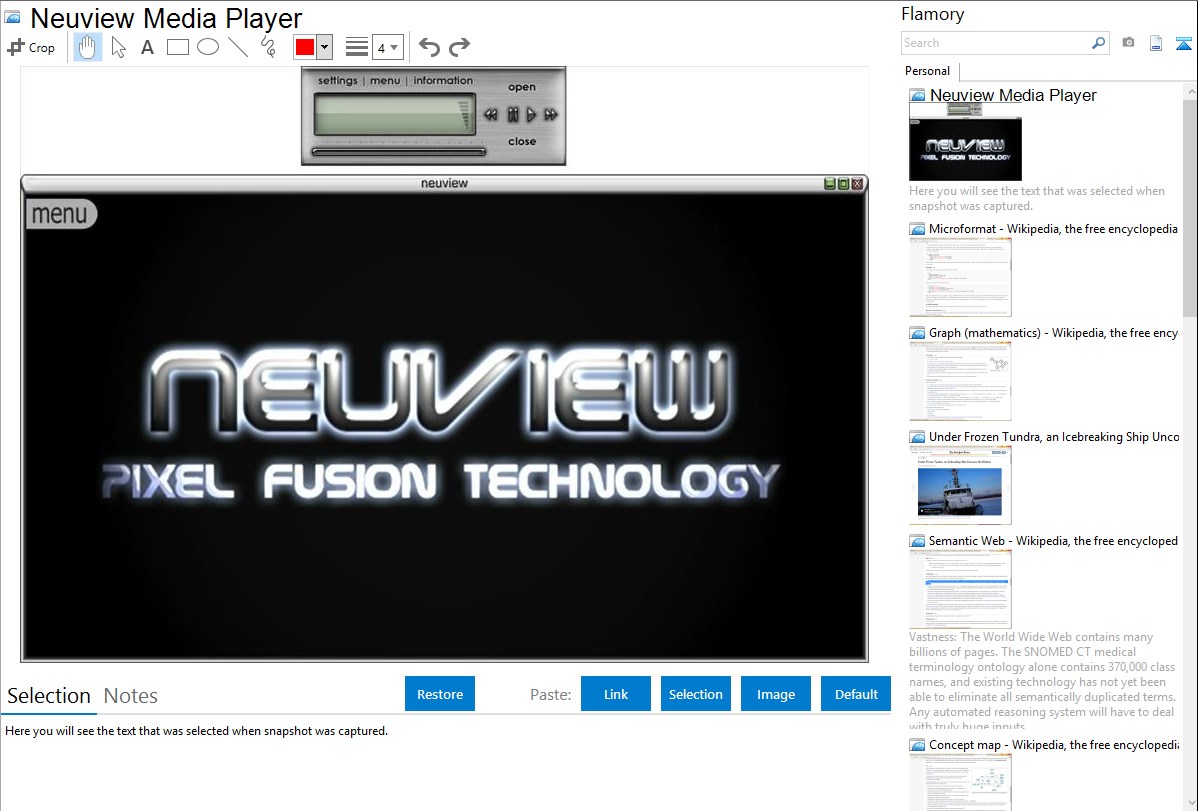Screen dimensions: 1198x811
Task: Take a new snapshot with camera icon
Action: 1128,43
